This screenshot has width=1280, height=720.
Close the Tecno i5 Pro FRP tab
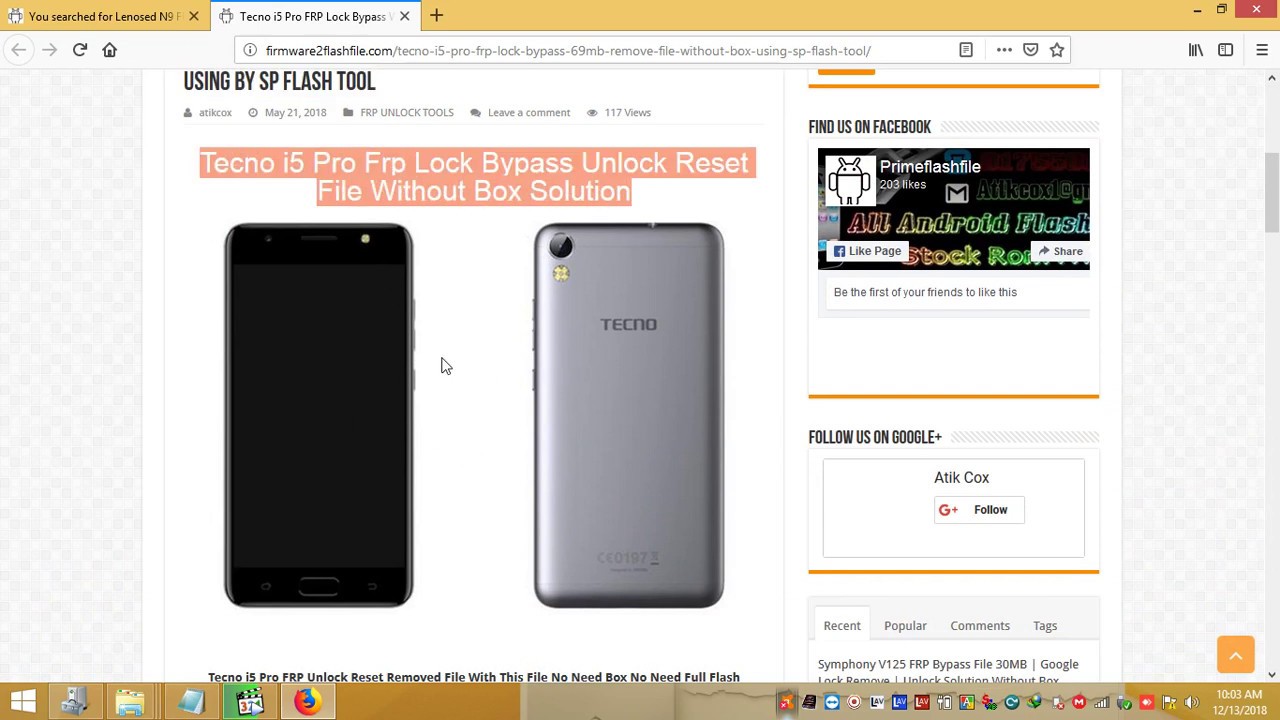[x=404, y=16]
